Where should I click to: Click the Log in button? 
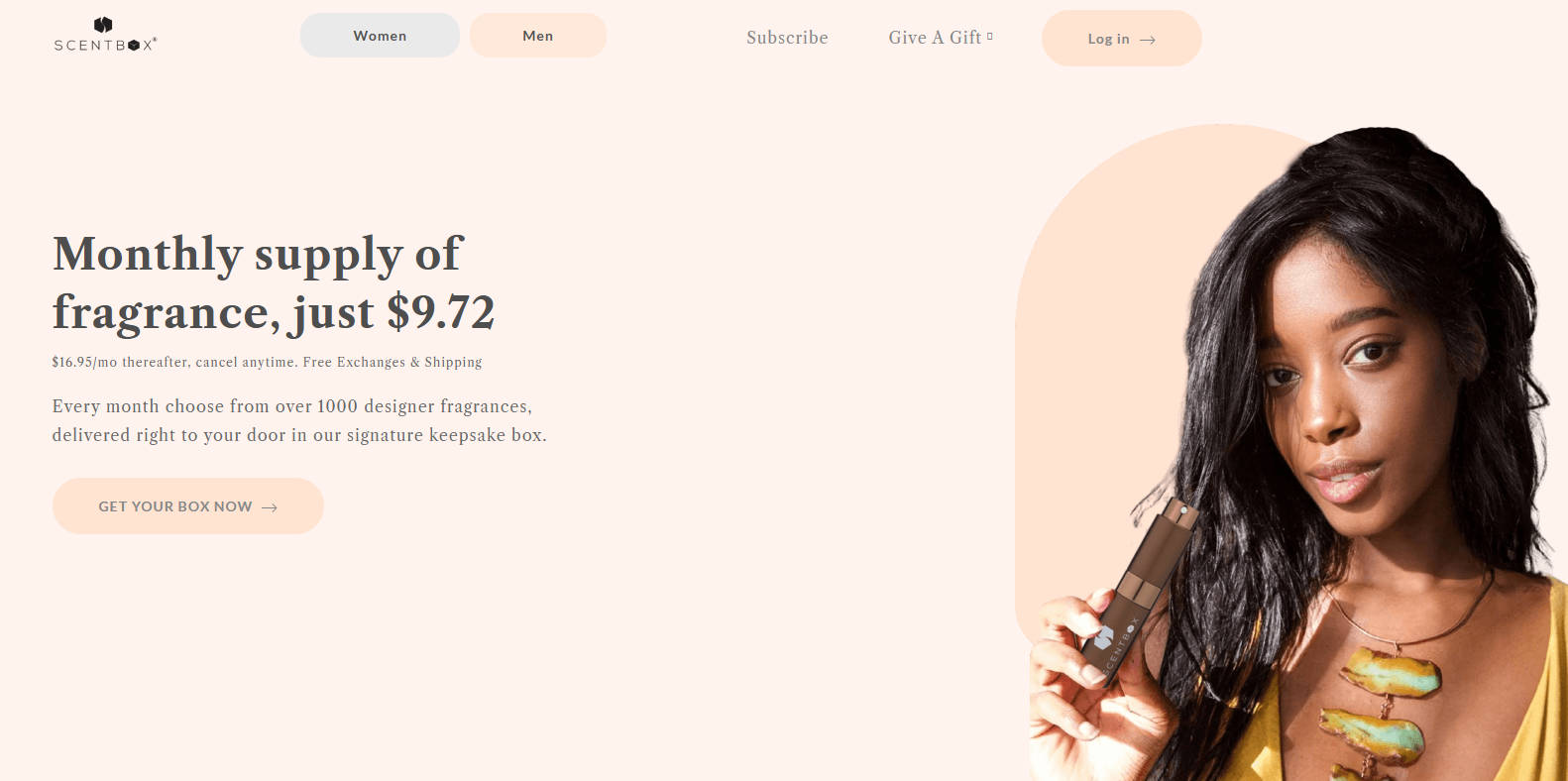coord(1121,39)
